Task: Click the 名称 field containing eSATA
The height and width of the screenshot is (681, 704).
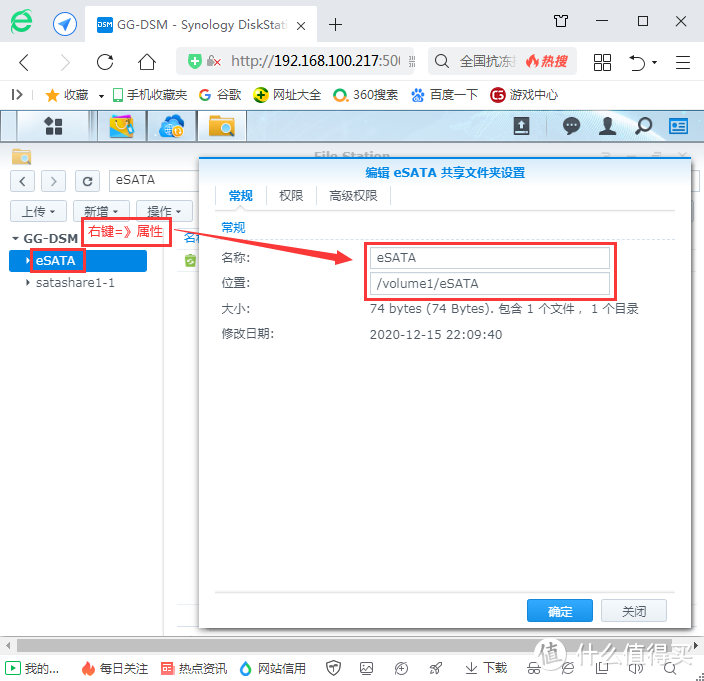Action: [x=489, y=258]
